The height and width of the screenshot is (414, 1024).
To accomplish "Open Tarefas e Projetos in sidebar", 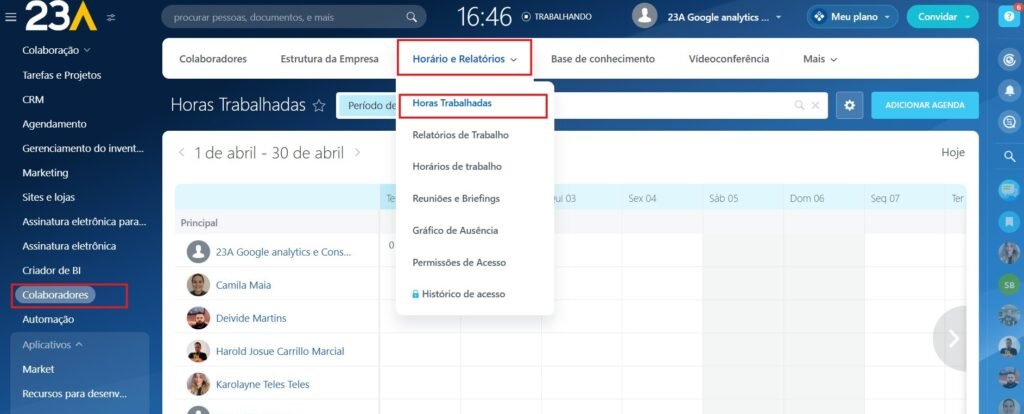I will point(62,75).
